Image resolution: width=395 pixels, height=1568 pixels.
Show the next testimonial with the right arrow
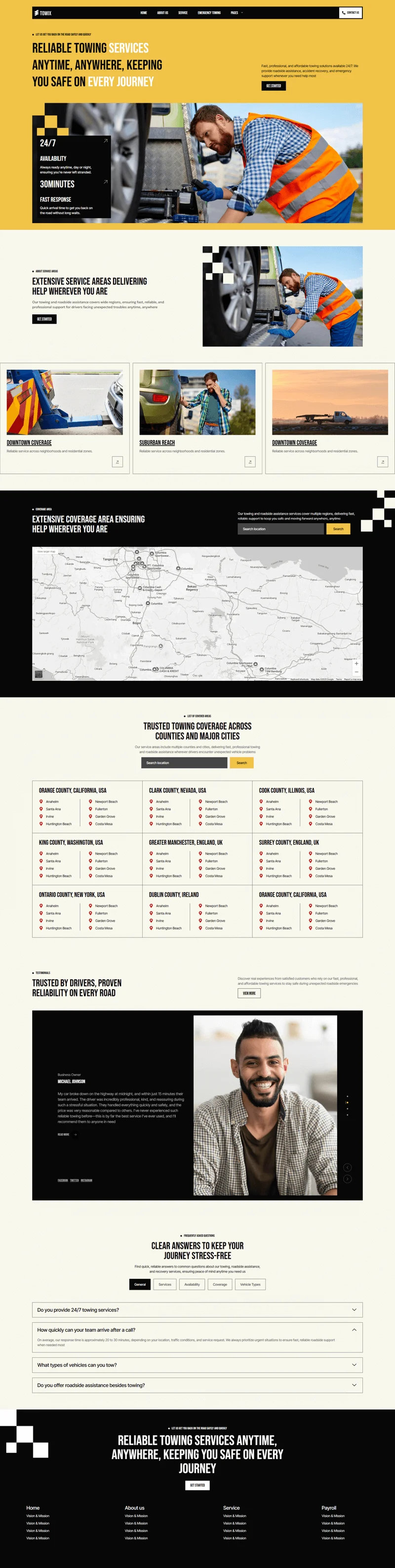tap(348, 1179)
